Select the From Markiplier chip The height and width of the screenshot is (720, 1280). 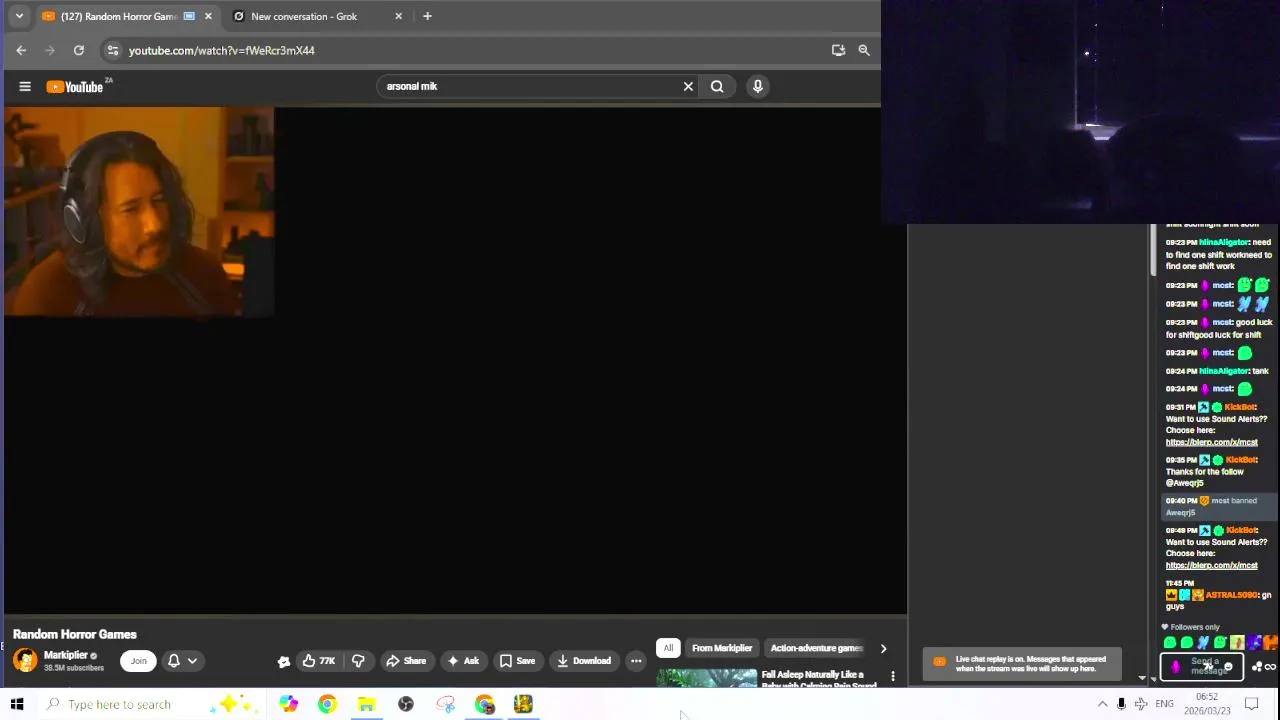point(721,648)
